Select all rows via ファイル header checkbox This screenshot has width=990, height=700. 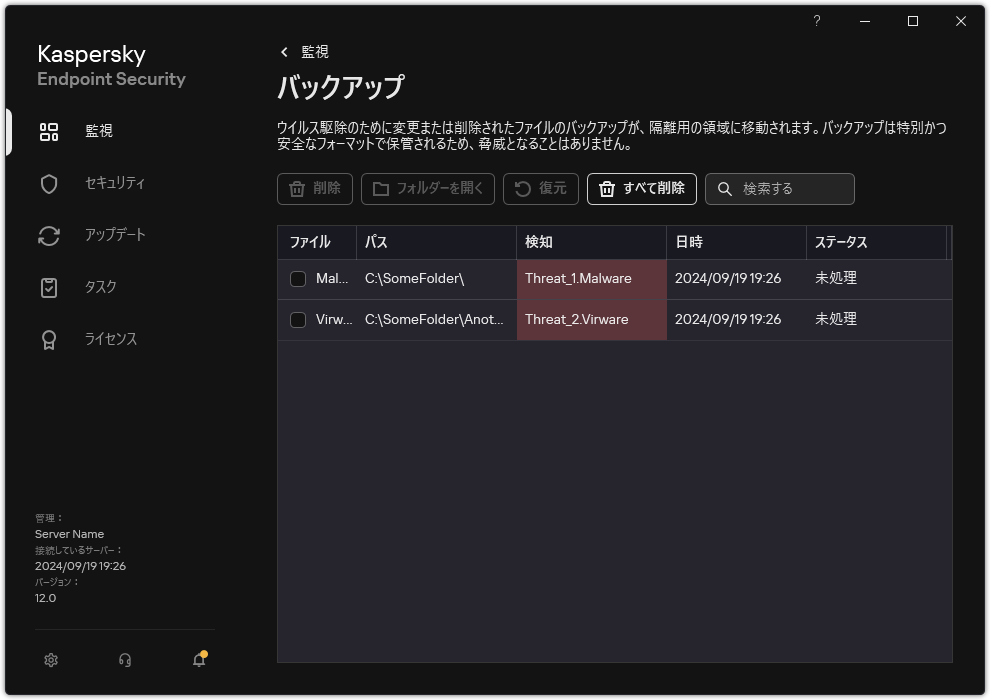pyautogui.click(x=297, y=242)
